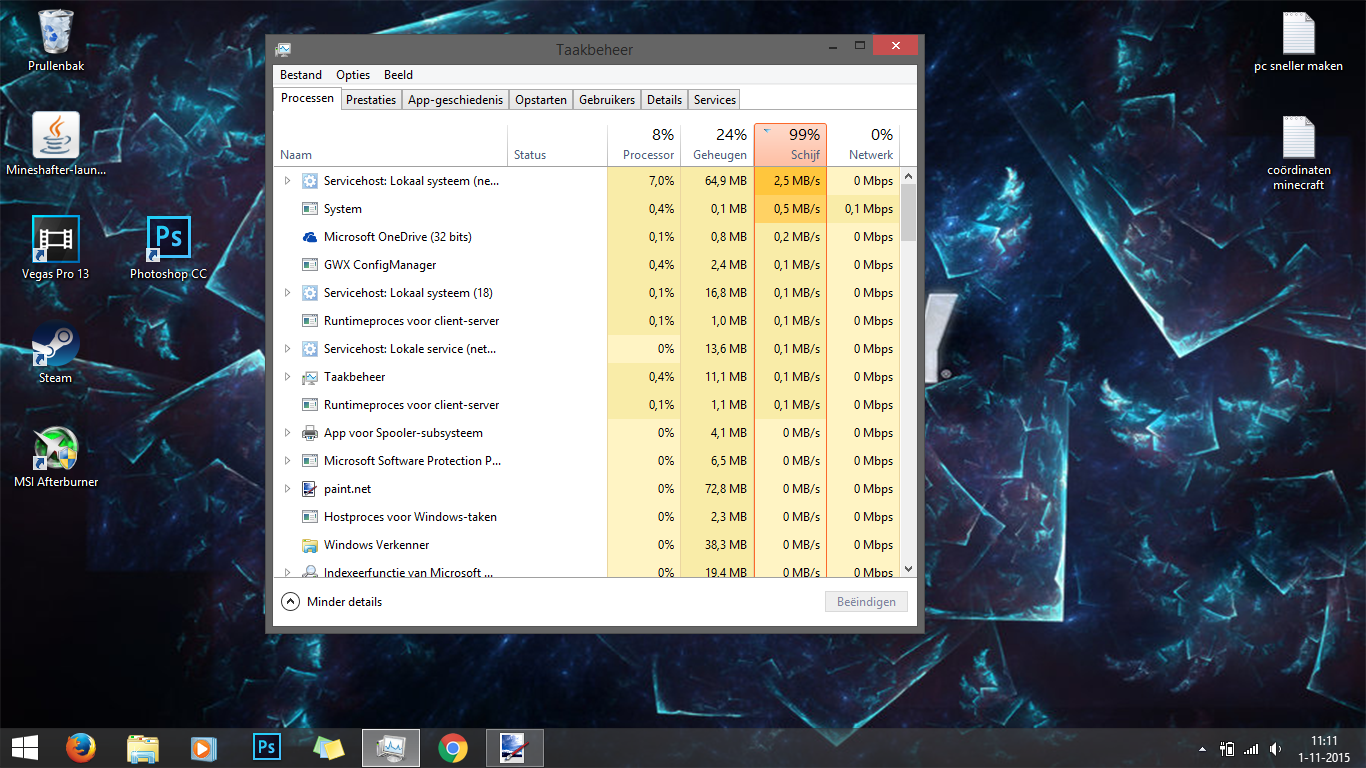Click the scrollbar down arrow in process list

908,569
